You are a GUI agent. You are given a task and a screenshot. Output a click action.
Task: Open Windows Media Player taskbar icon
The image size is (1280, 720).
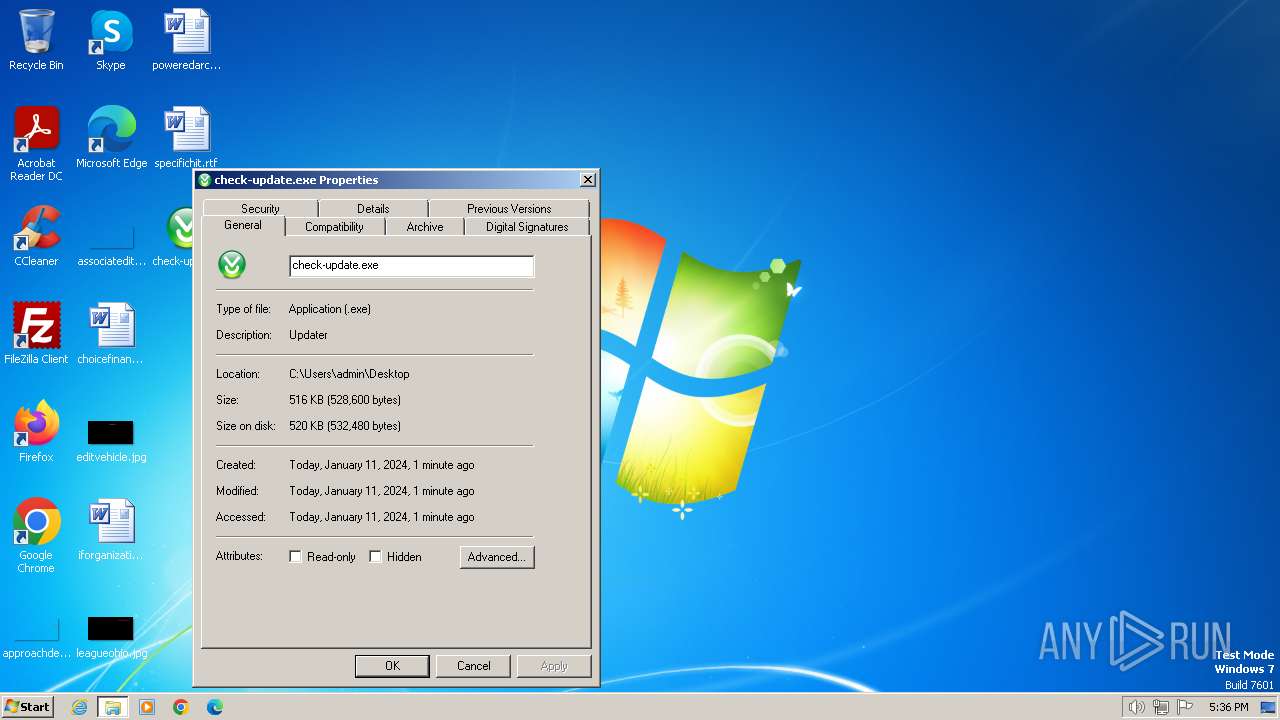[147, 707]
